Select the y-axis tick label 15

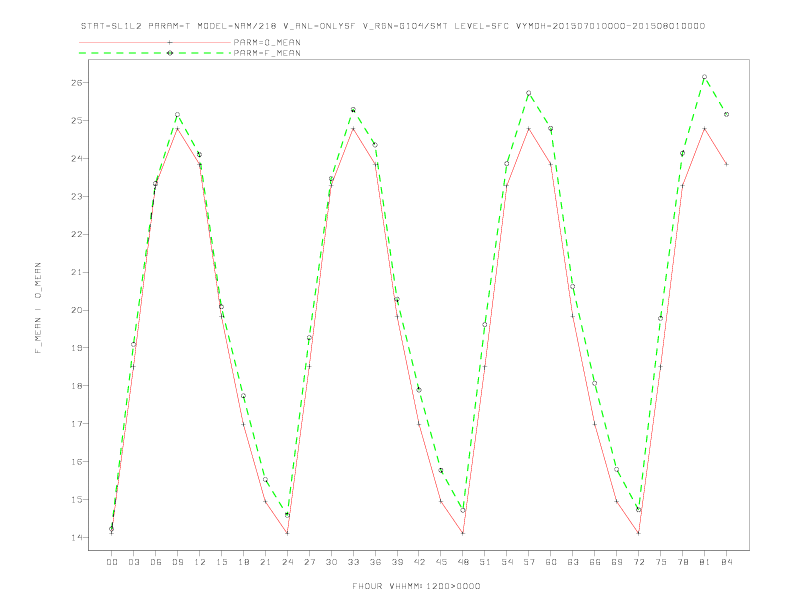tap(77, 499)
